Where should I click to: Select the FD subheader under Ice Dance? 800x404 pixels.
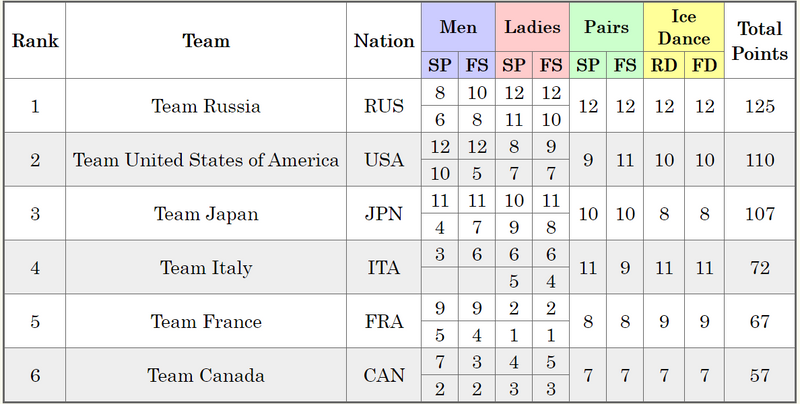(705, 65)
